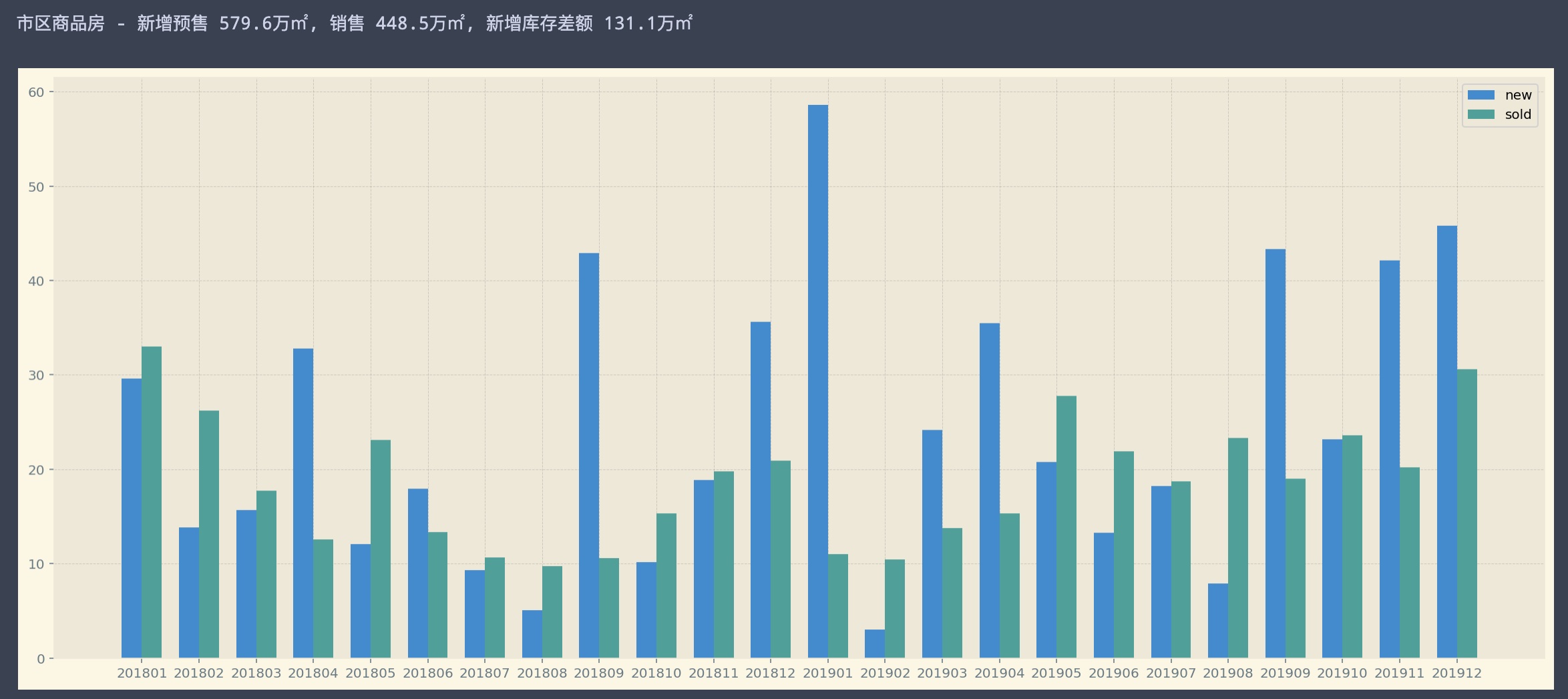Click the green sold bar for 201802

point(209,534)
